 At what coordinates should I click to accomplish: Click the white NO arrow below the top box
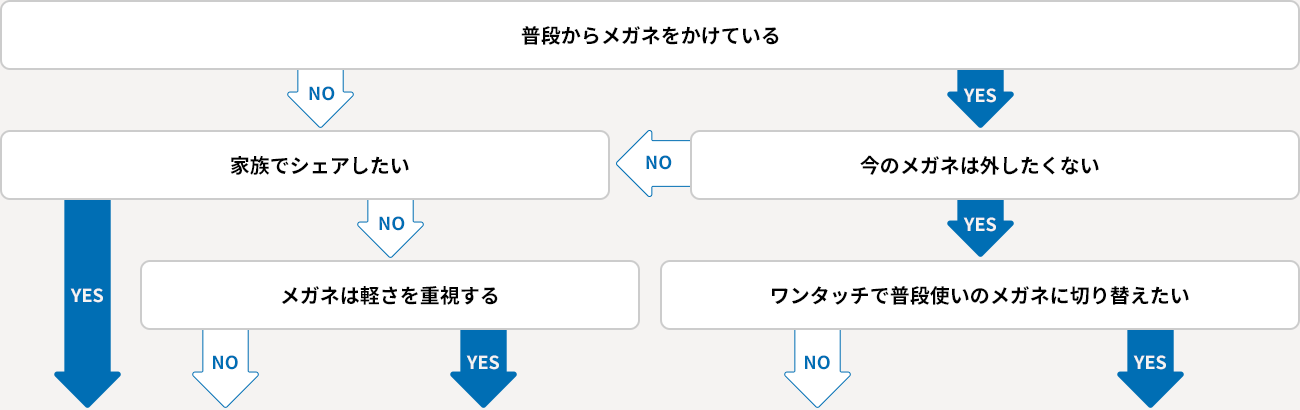(x=321, y=97)
